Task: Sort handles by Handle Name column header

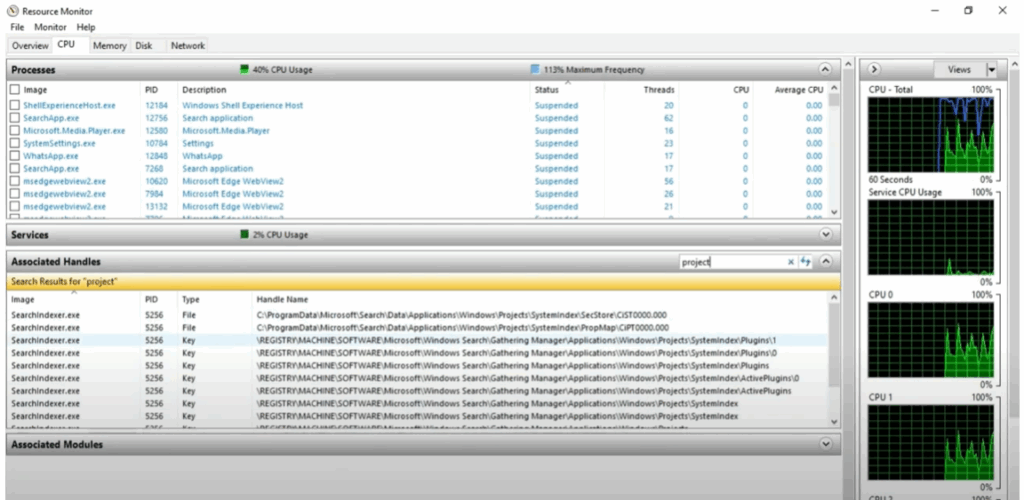Action: [281, 300]
